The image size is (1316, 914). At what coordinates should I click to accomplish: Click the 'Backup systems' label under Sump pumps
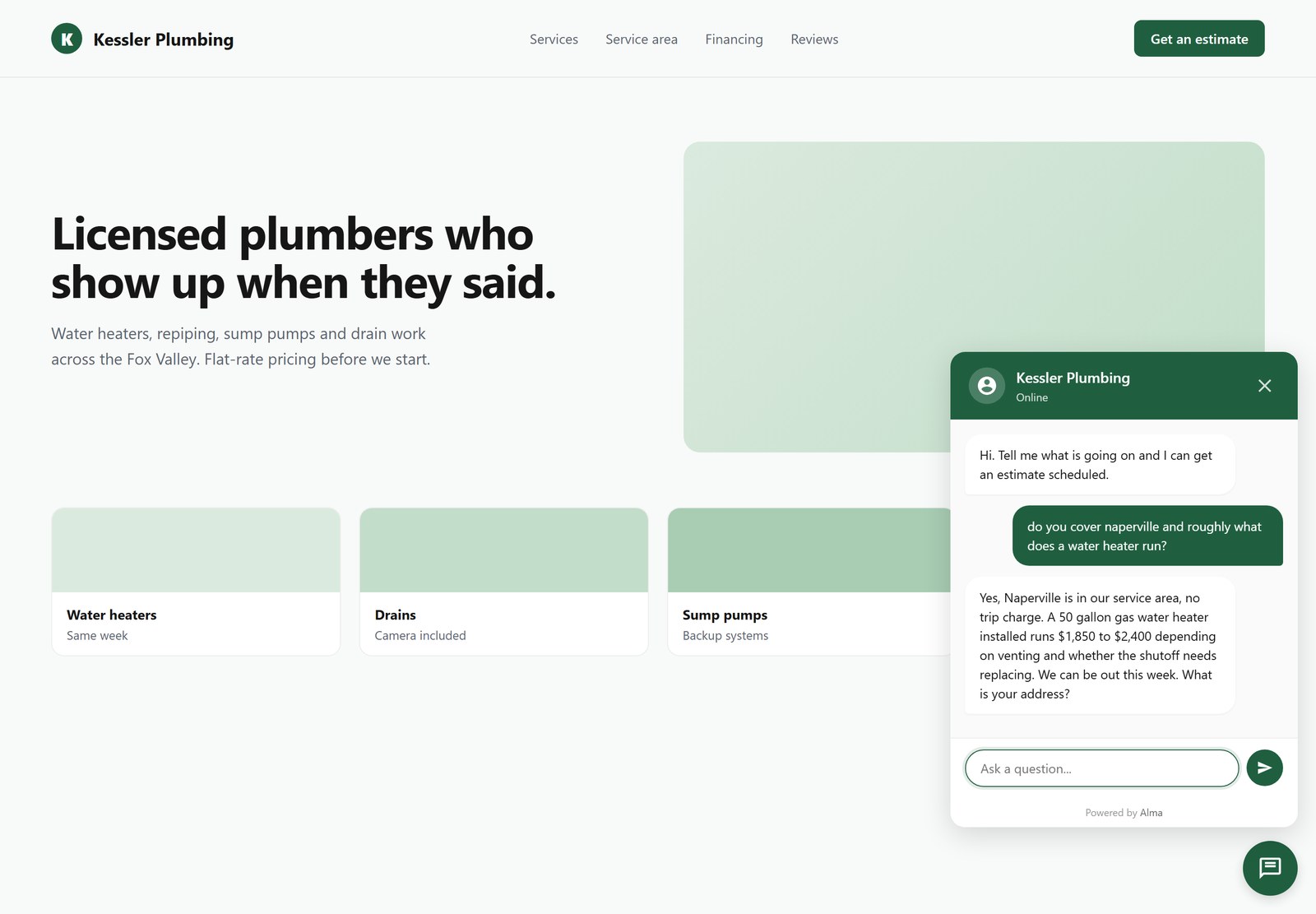[x=725, y=636]
